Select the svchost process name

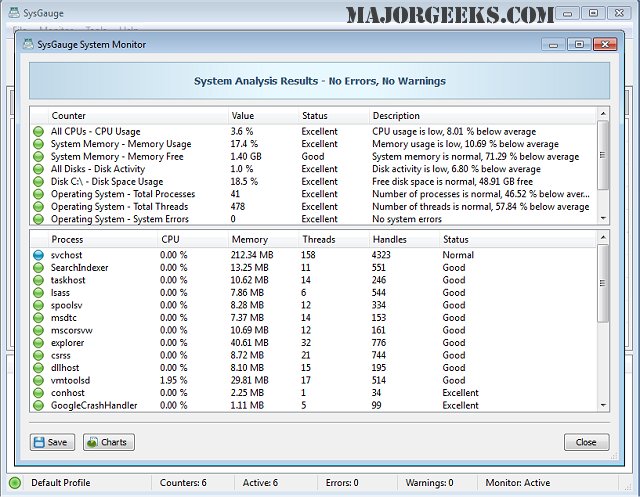click(67, 255)
